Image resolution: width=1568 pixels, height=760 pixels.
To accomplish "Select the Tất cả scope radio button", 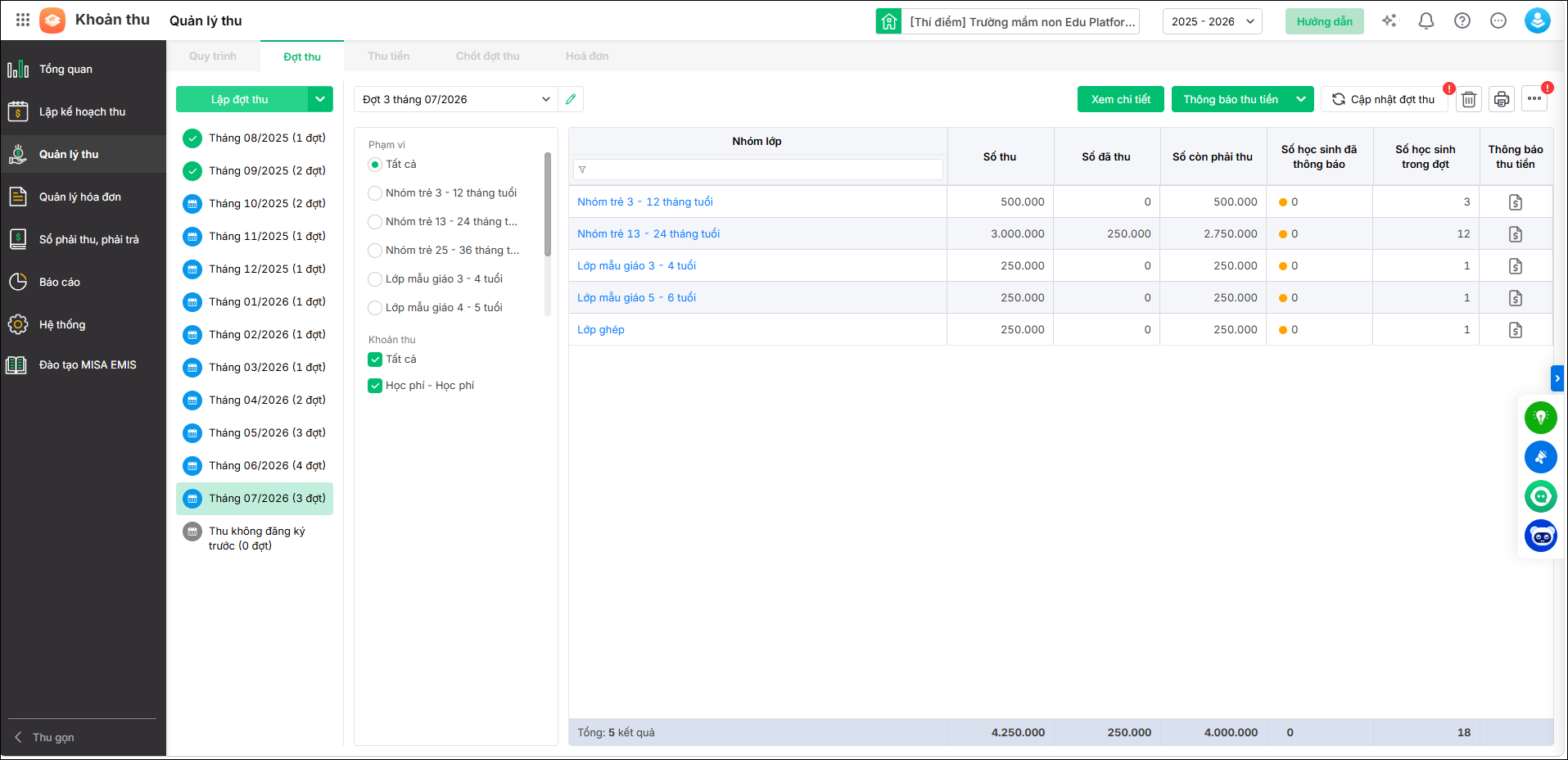I will [375, 165].
